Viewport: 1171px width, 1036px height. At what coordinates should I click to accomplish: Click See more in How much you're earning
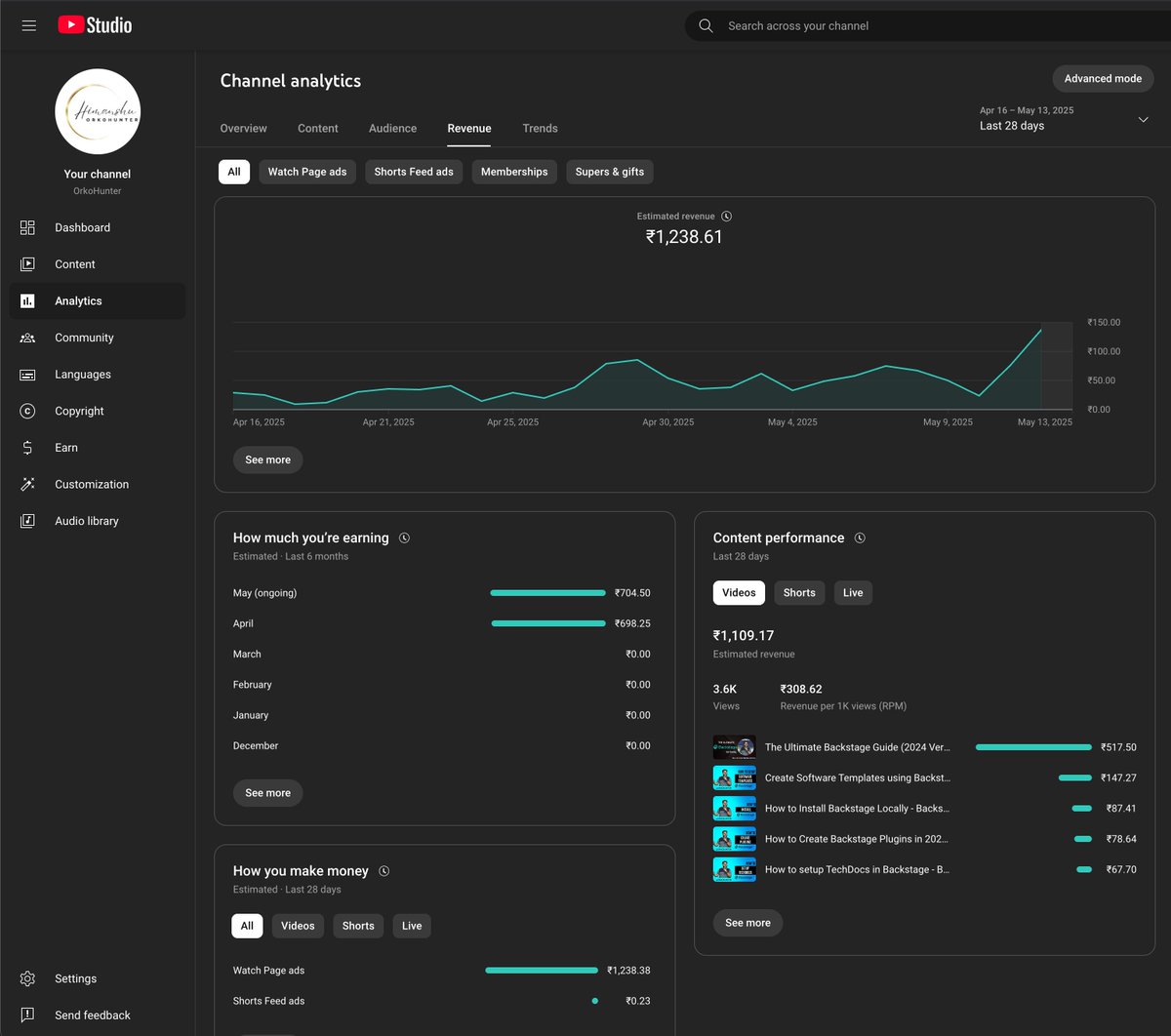pos(268,793)
